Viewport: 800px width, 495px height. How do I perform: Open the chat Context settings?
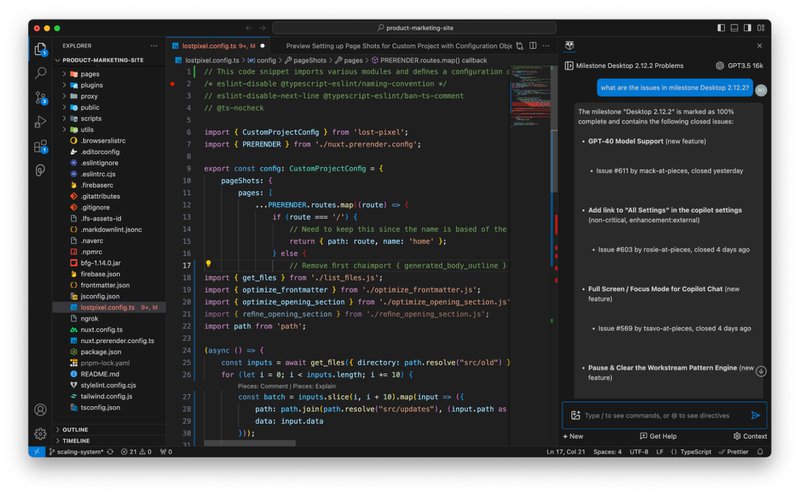tap(750, 437)
